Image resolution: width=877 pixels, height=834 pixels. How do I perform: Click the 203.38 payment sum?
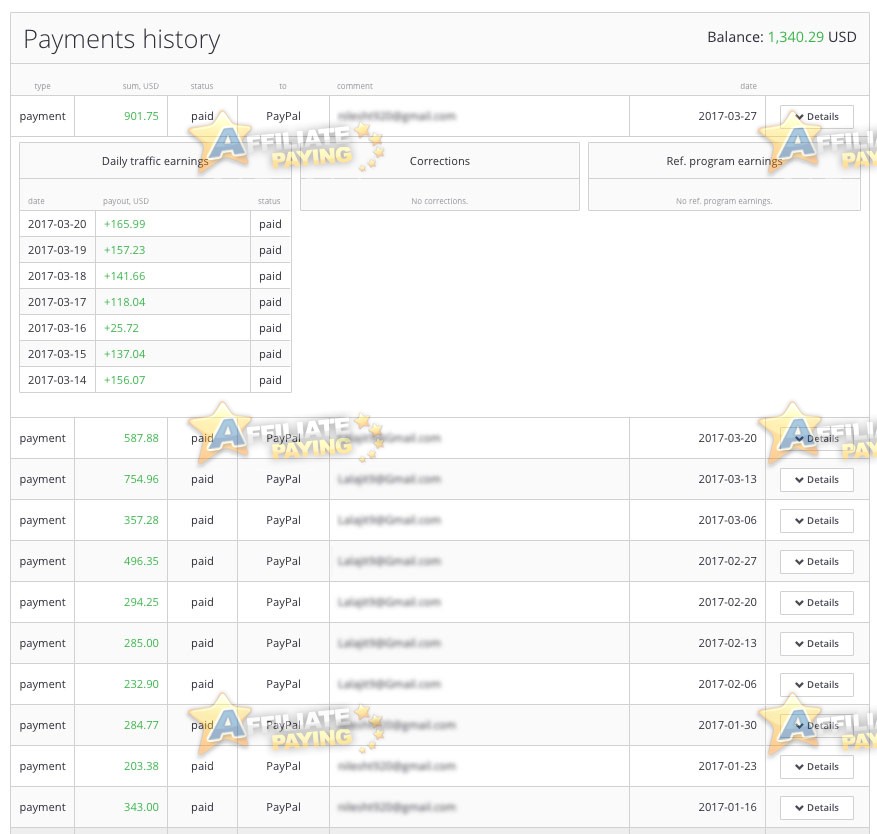coord(141,766)
